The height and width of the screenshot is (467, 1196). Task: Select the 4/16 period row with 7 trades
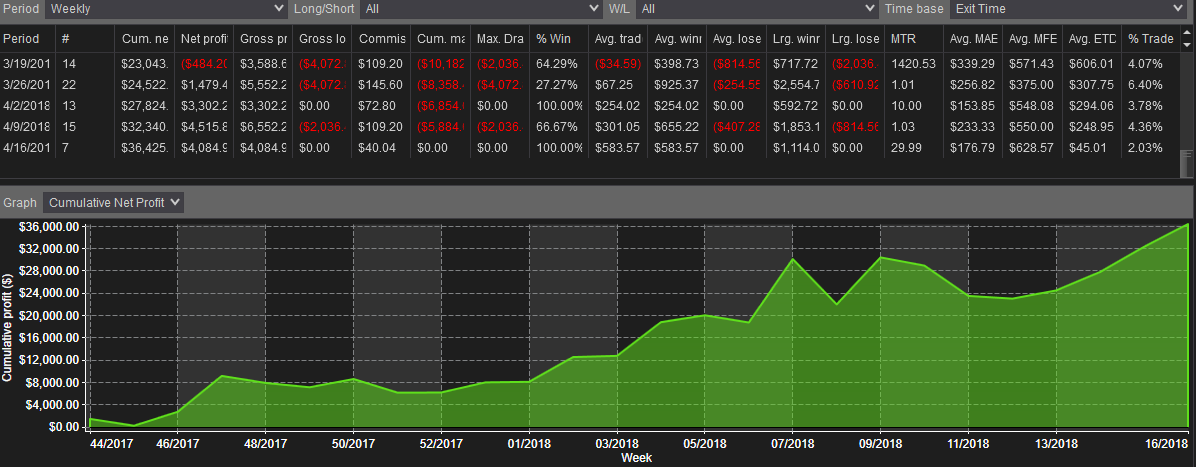pyautogui.click(x=590, y=147)
